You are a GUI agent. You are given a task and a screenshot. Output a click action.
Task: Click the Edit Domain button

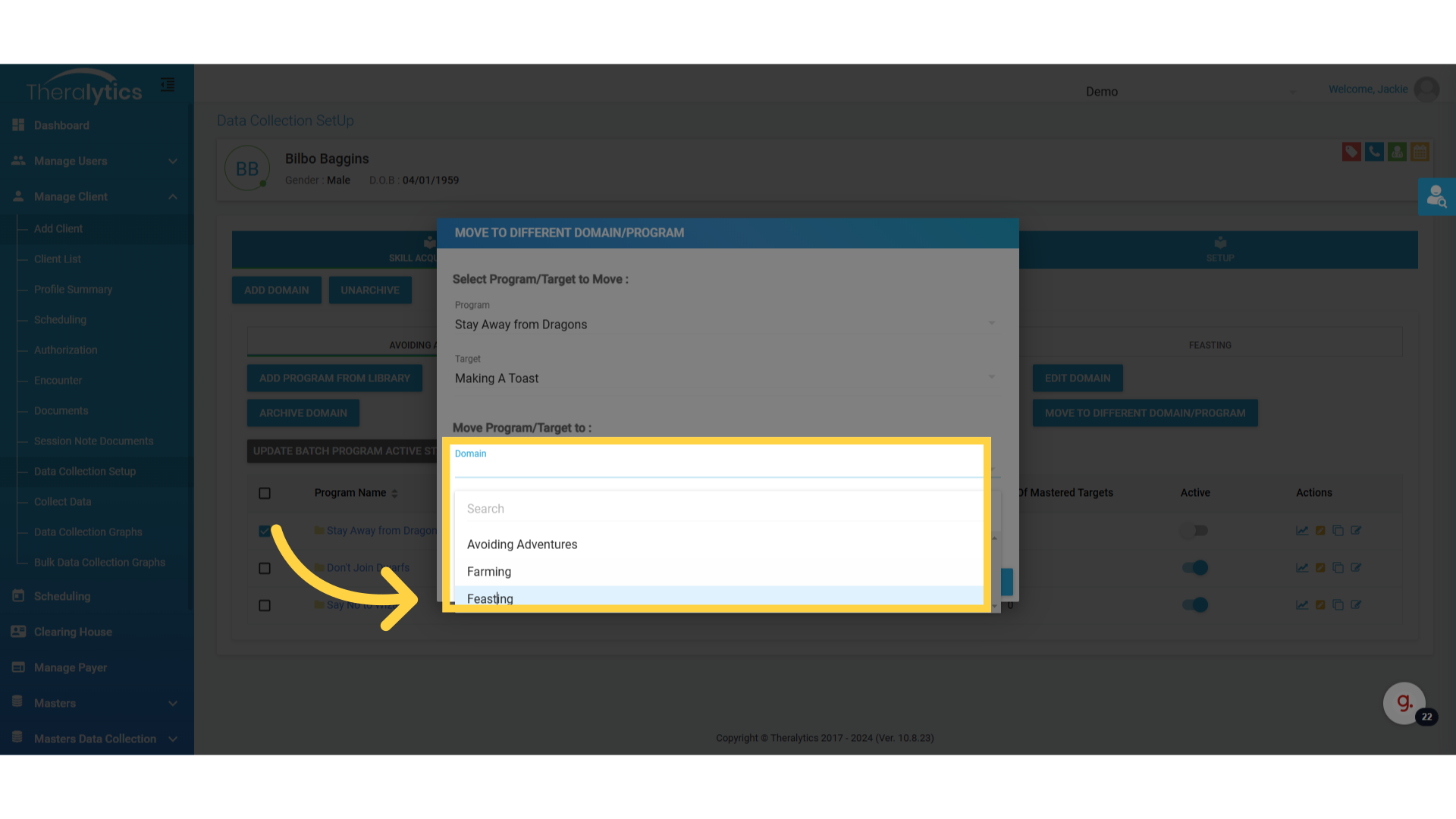pos(1077,378)
